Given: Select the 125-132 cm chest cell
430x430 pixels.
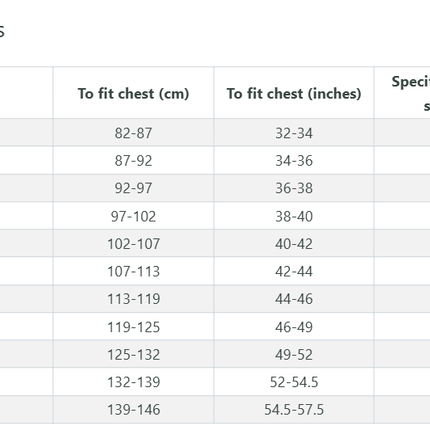Looking at the screenshot, I should coord(133,354).
